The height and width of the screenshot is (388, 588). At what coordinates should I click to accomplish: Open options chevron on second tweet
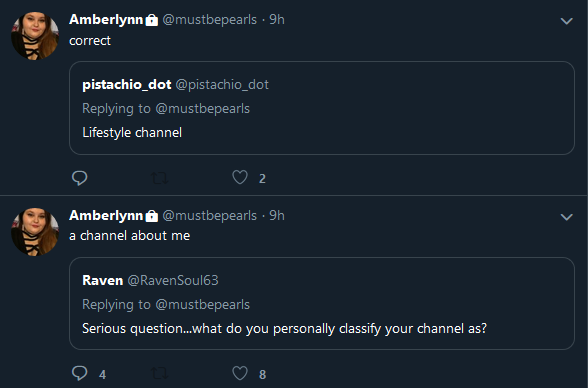(566, 217)
